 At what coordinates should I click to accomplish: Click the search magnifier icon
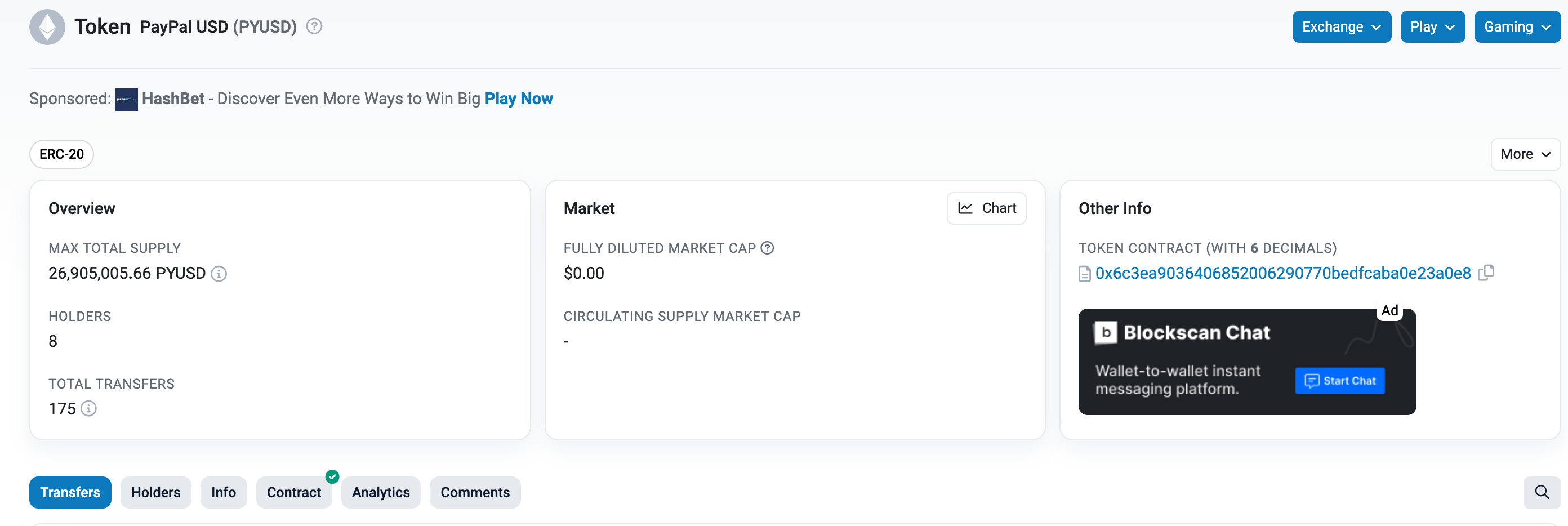coord(1541,492)
